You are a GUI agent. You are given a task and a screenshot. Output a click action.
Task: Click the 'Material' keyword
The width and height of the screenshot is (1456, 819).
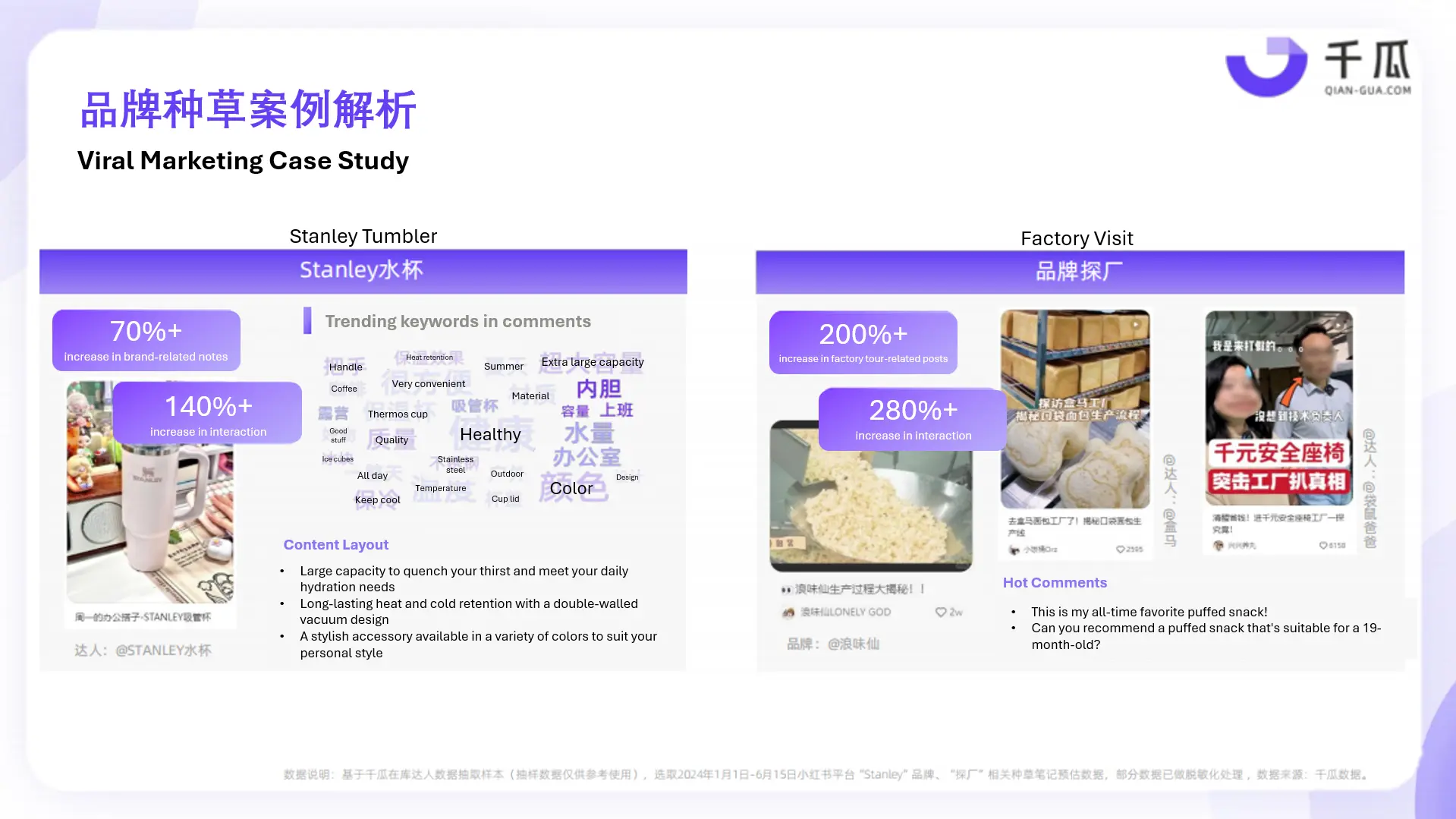tap(530, 396)
